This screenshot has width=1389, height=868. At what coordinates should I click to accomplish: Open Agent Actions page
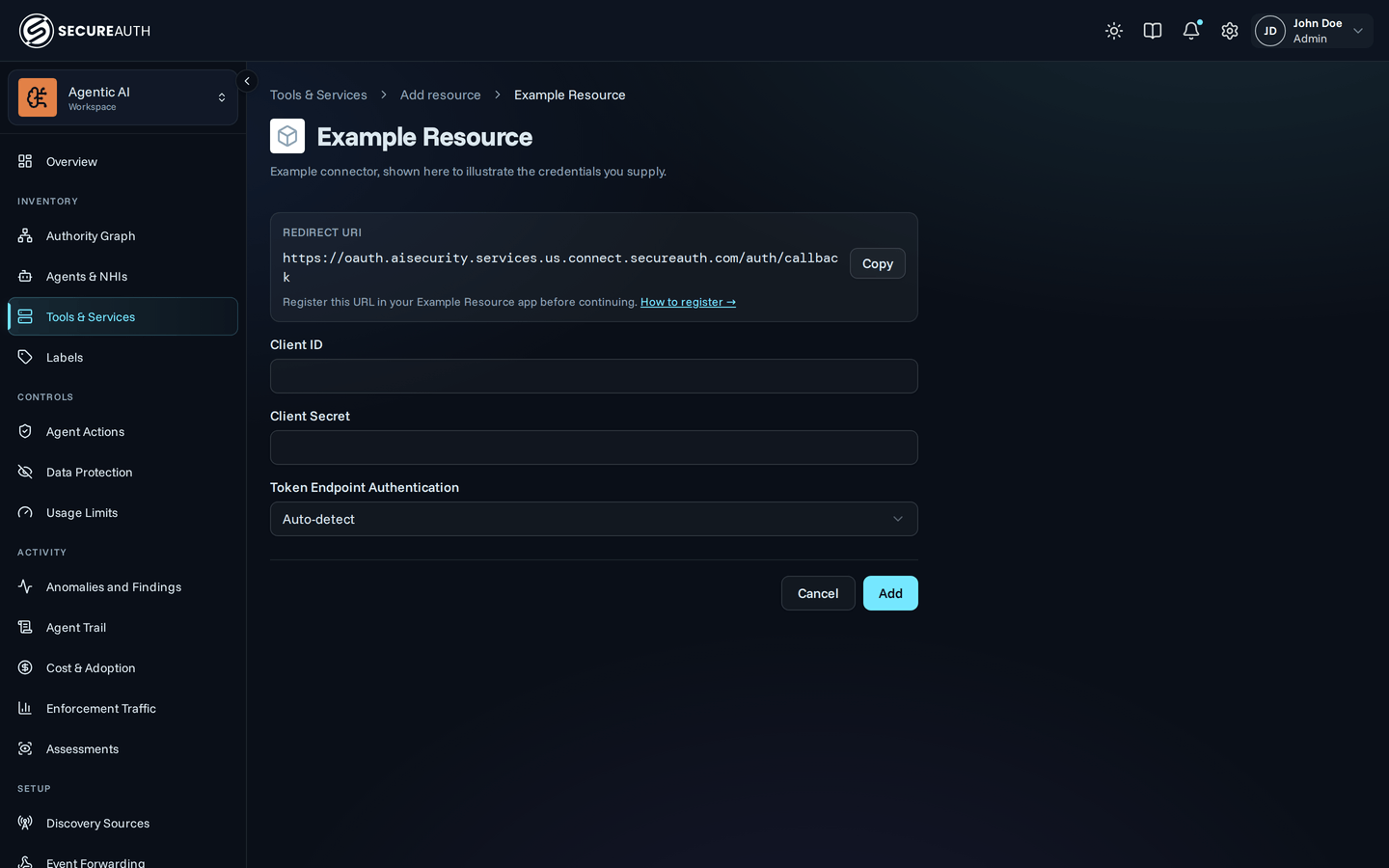click(123, 431)
